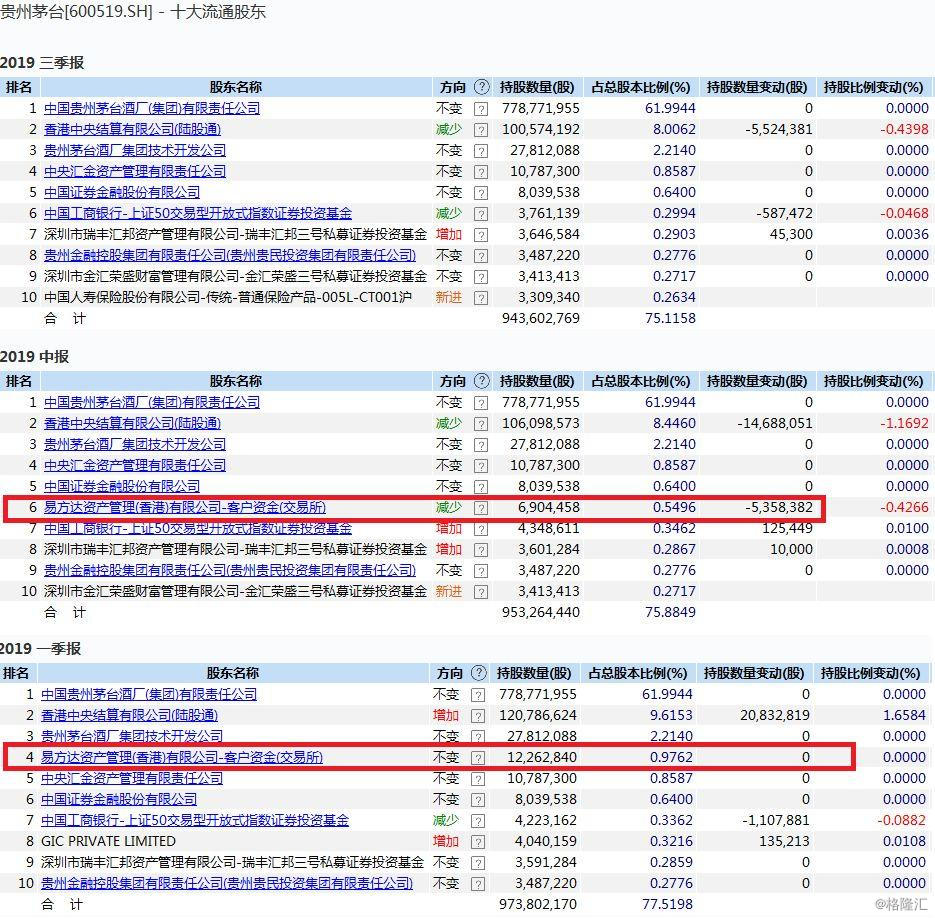Click 占总股本比例(%) header in 中报 table

(640, 381)
